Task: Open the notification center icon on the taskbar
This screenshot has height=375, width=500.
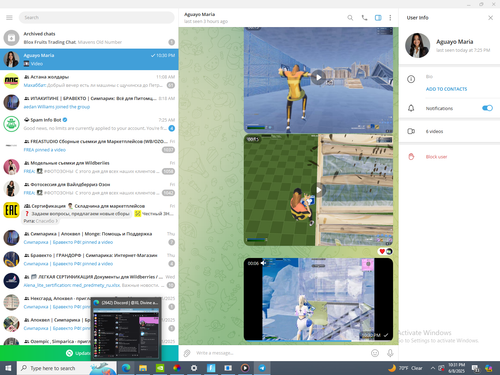Action: click(475, 368)
